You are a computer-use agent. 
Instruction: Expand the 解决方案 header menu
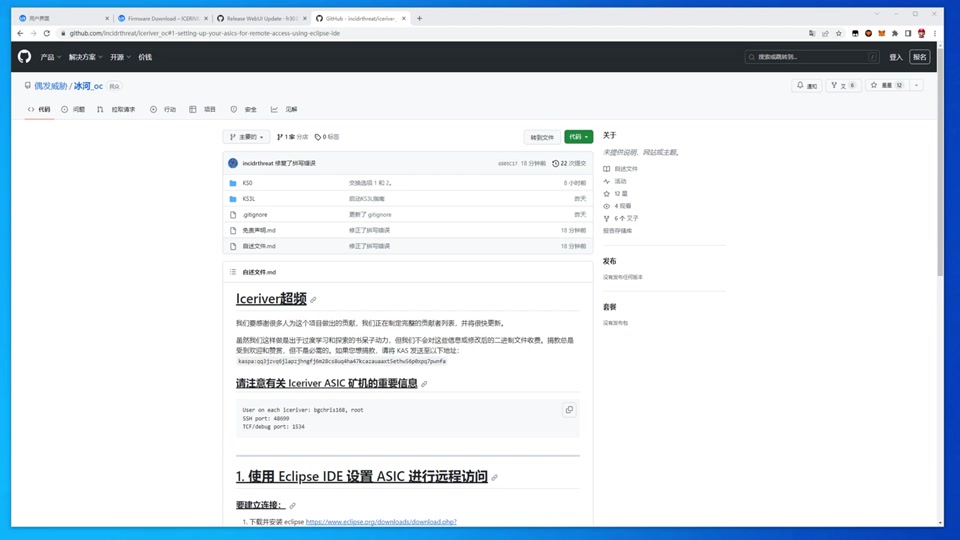click(85, 57)
